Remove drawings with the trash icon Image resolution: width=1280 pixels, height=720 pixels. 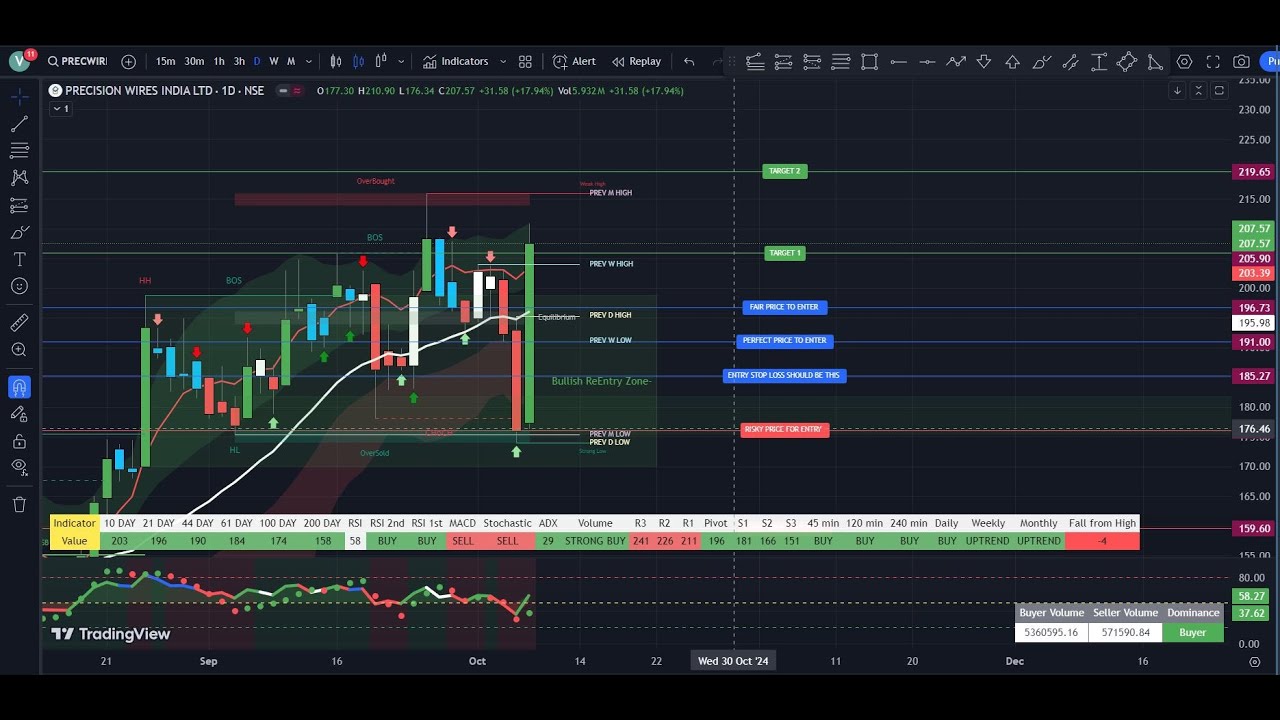(x=19, y=504)
